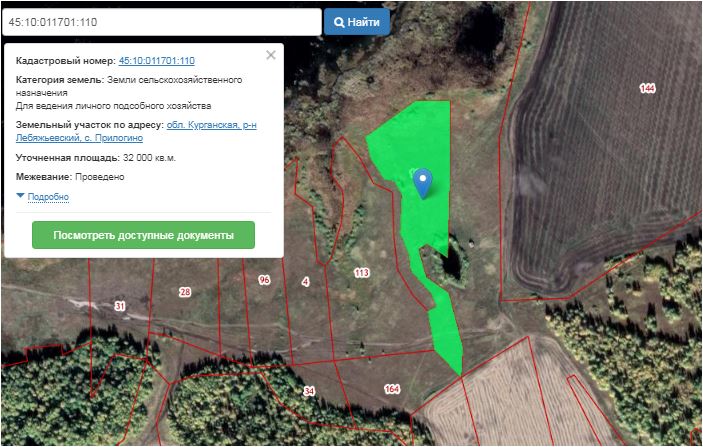Click the cadastral number search field
703x447 pixels.
(x=161, y=21)
